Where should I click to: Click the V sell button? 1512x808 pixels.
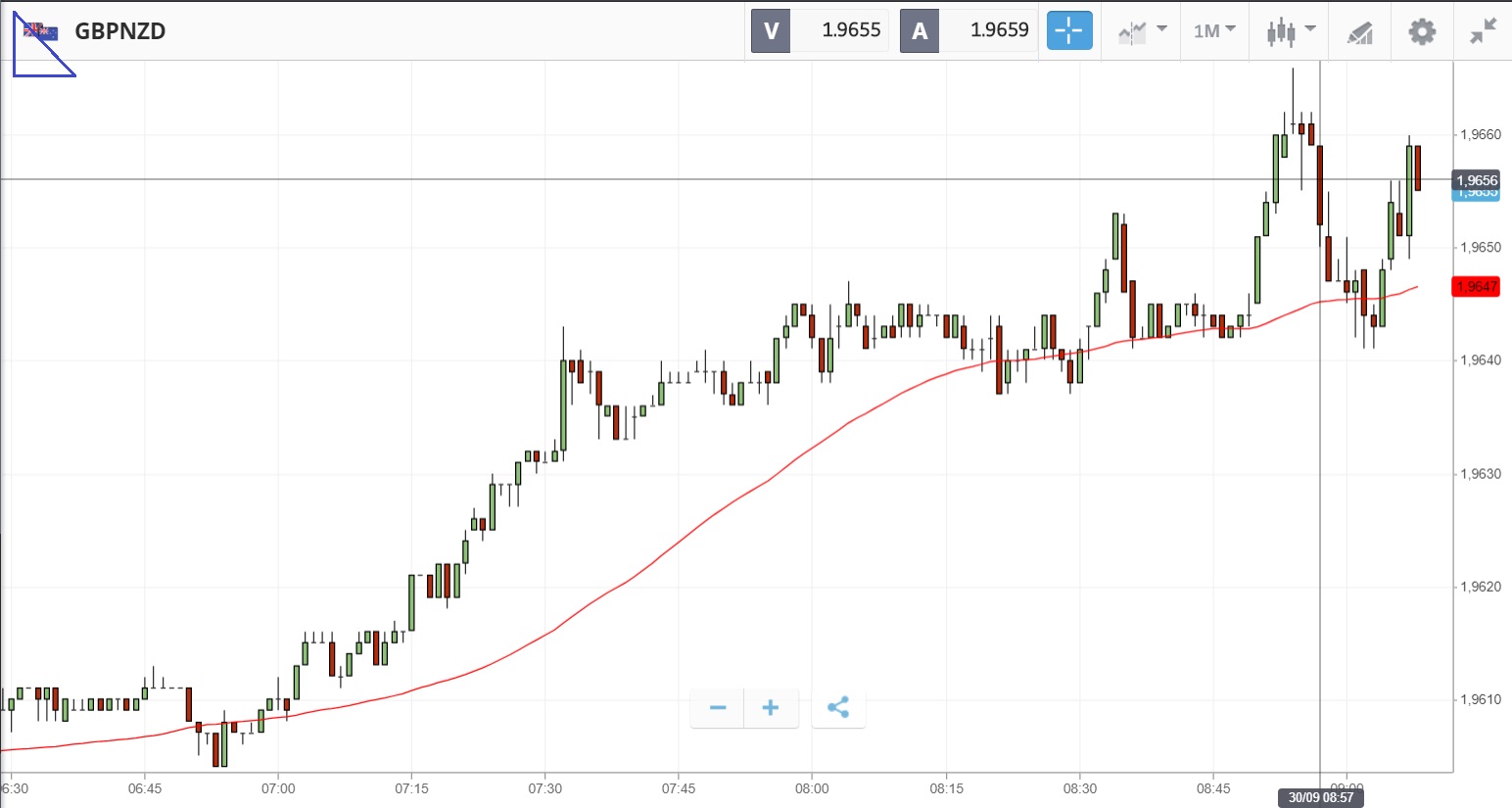tap(771, 31)
